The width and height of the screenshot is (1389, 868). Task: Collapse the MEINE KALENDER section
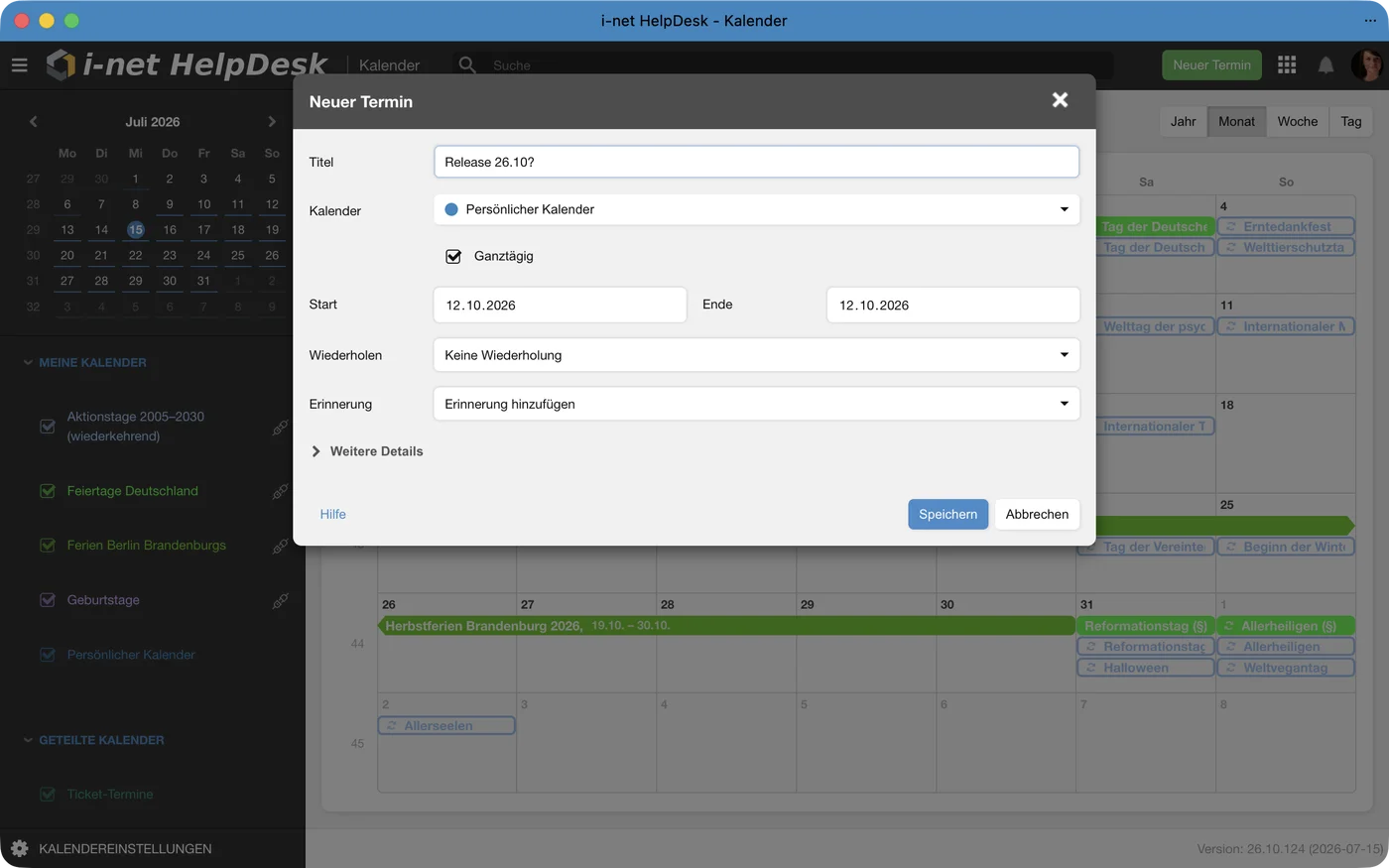pyautogui.click(x=84, y=363)
